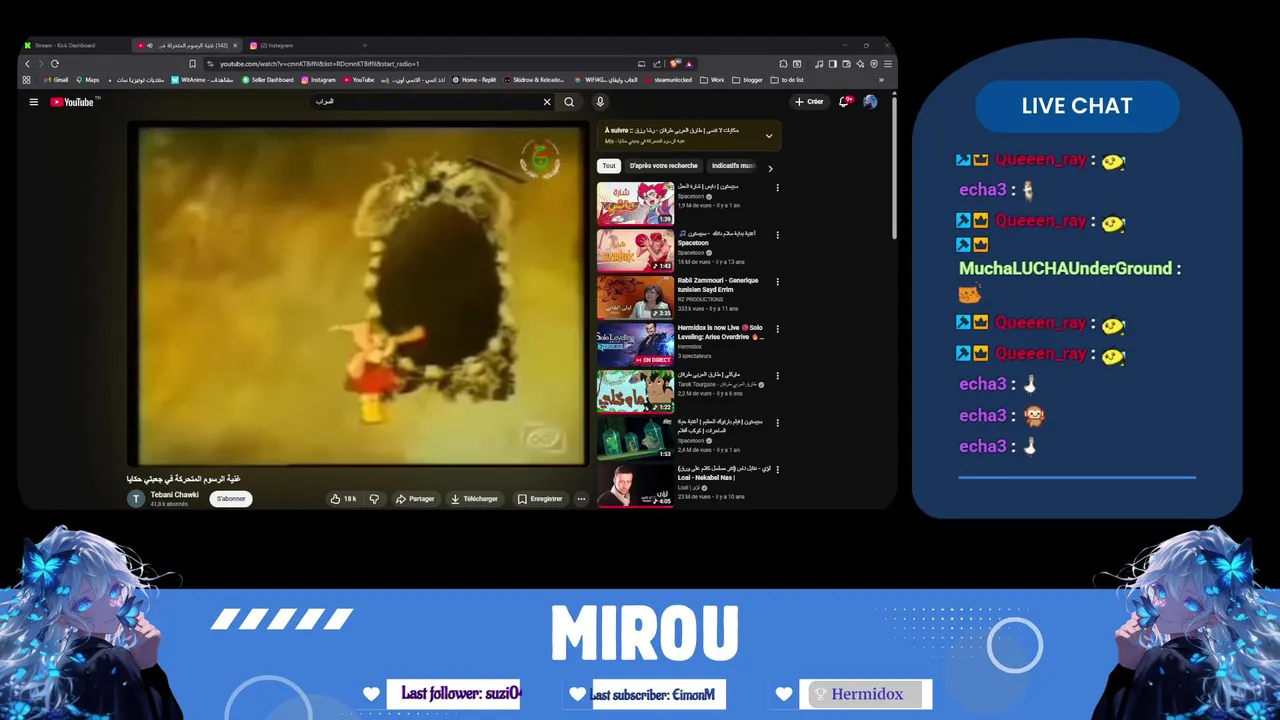Start voice search with microphone

tap(600, 102)
